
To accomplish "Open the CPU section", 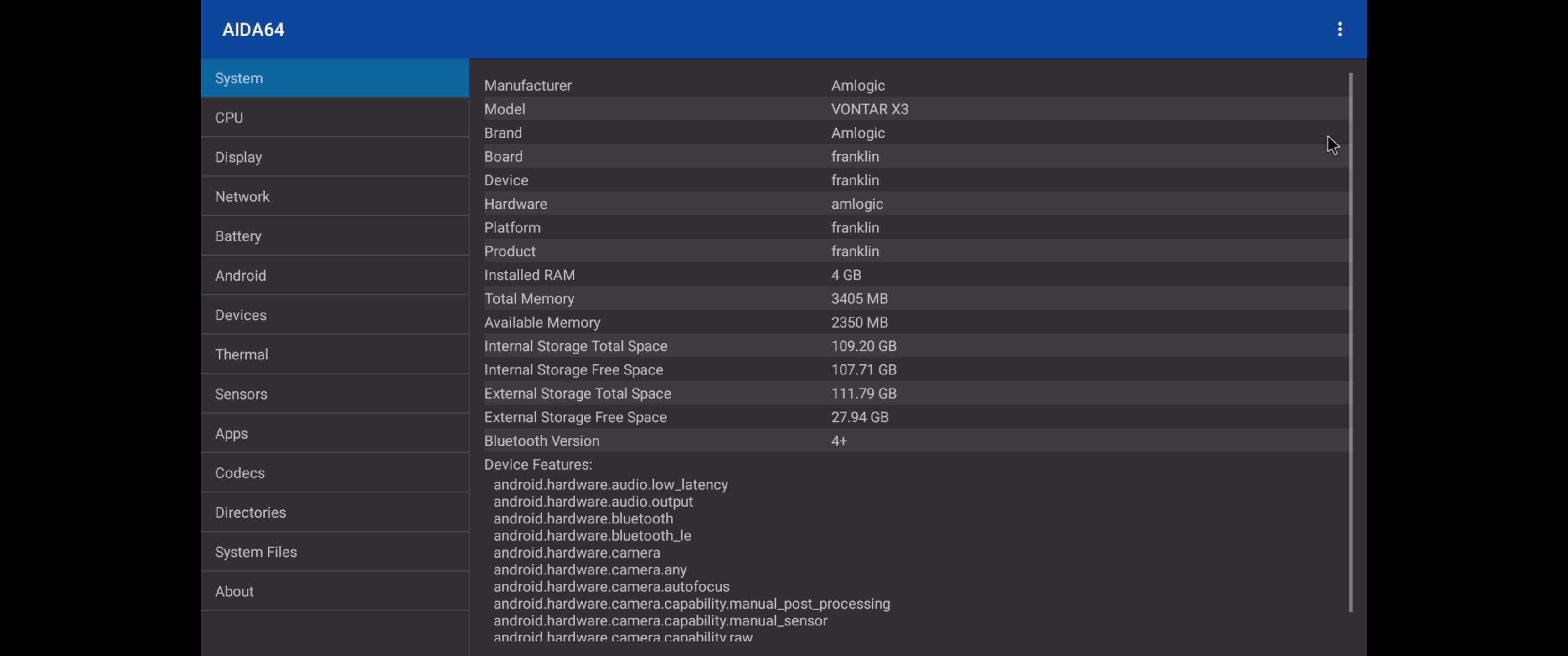I will point(334,118).
